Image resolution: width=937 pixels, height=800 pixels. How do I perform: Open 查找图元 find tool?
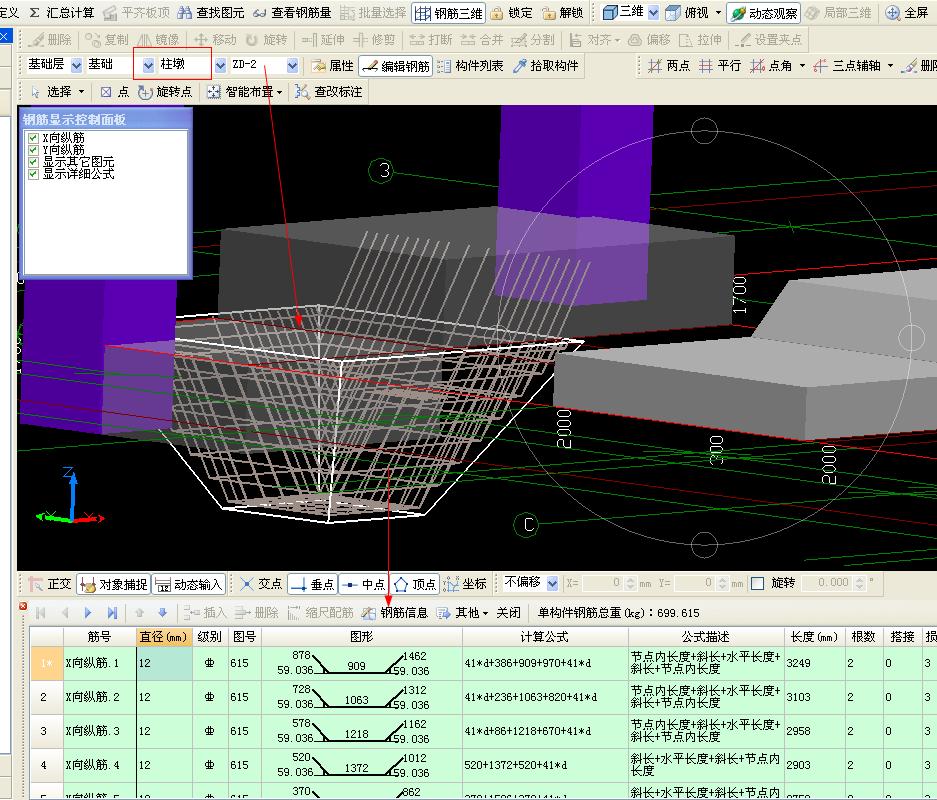coord(211,13)
